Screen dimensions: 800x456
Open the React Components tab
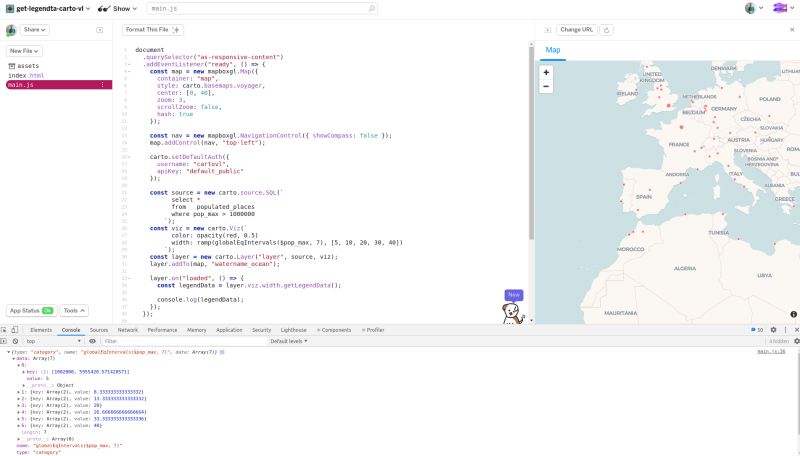point(334,330)
